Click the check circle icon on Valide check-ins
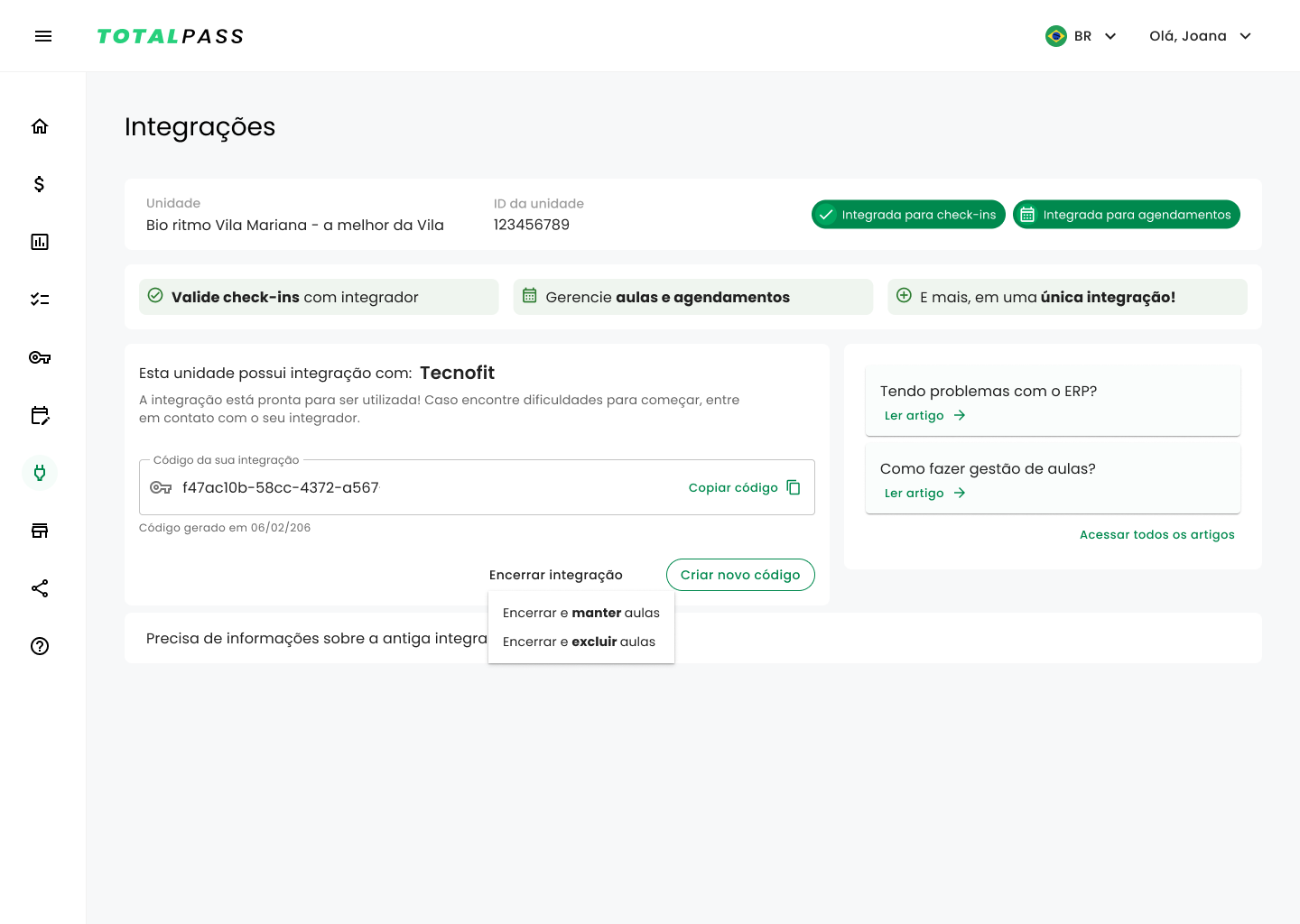Image resolution: width=1300 pixels, height=924 pixels. point(155,295)
